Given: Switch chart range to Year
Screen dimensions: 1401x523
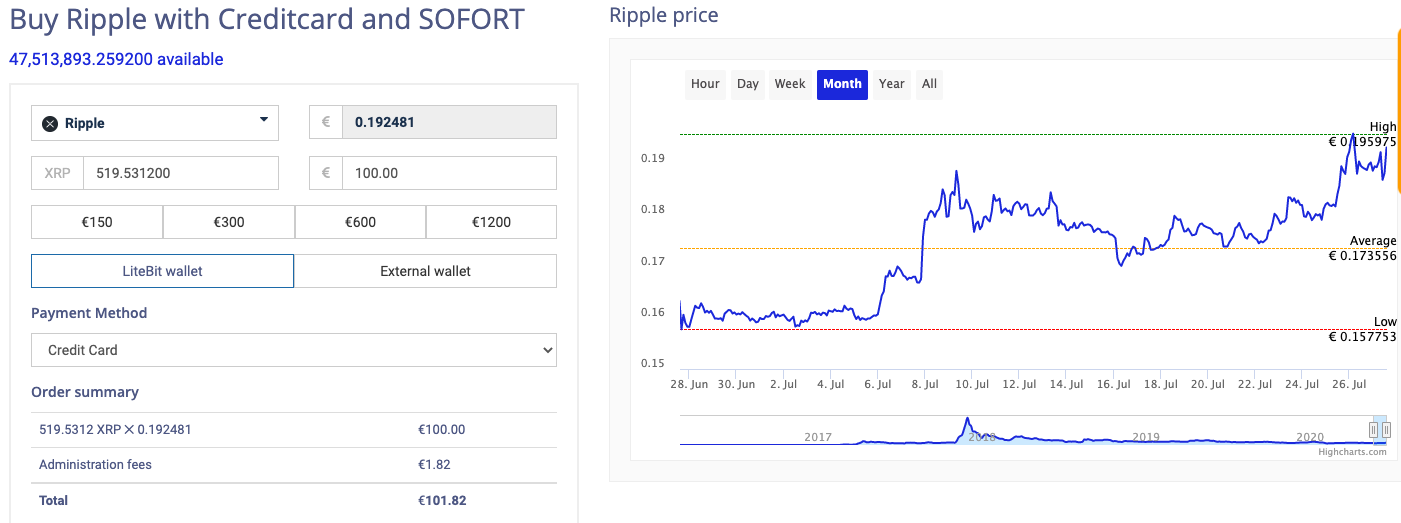Looking at the screenshot, I should pyautogui.click(x=892, y=84).
